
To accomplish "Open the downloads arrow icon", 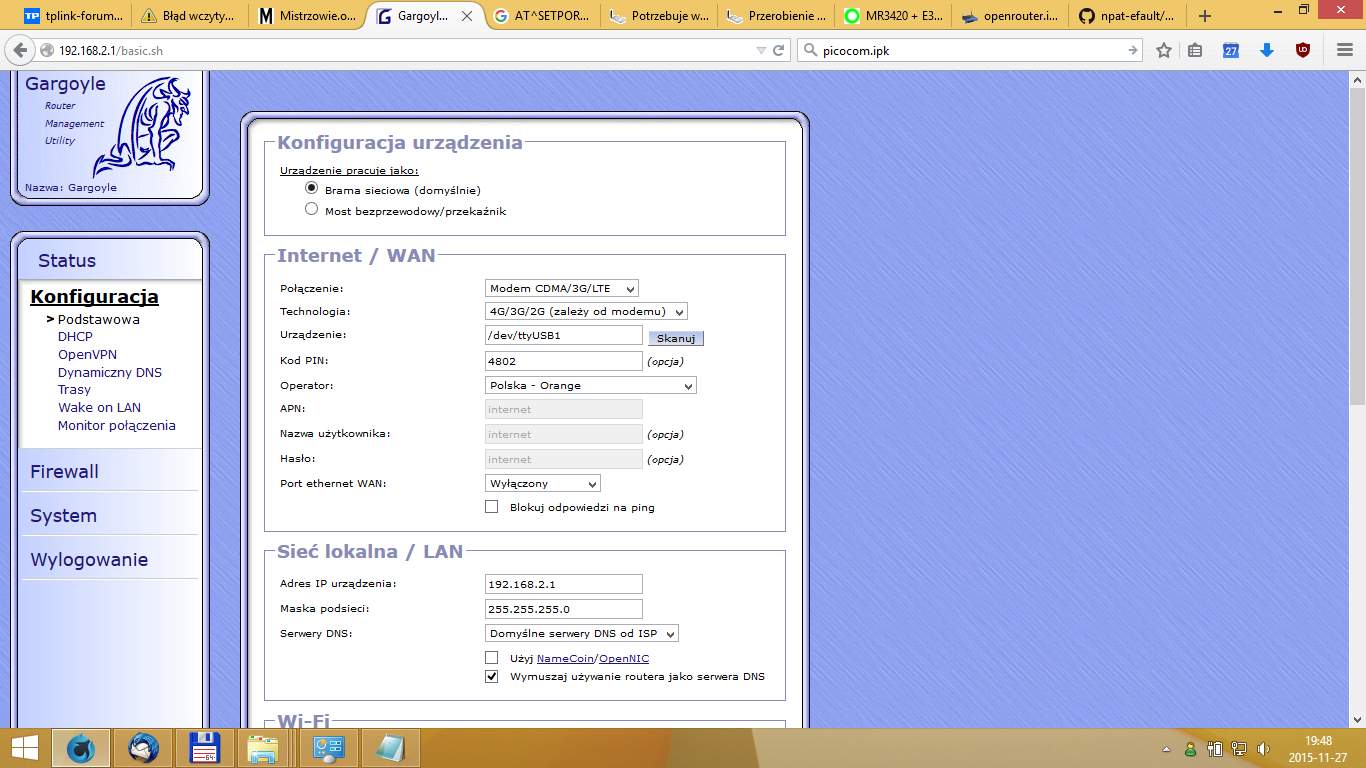I will point(1267,50).
